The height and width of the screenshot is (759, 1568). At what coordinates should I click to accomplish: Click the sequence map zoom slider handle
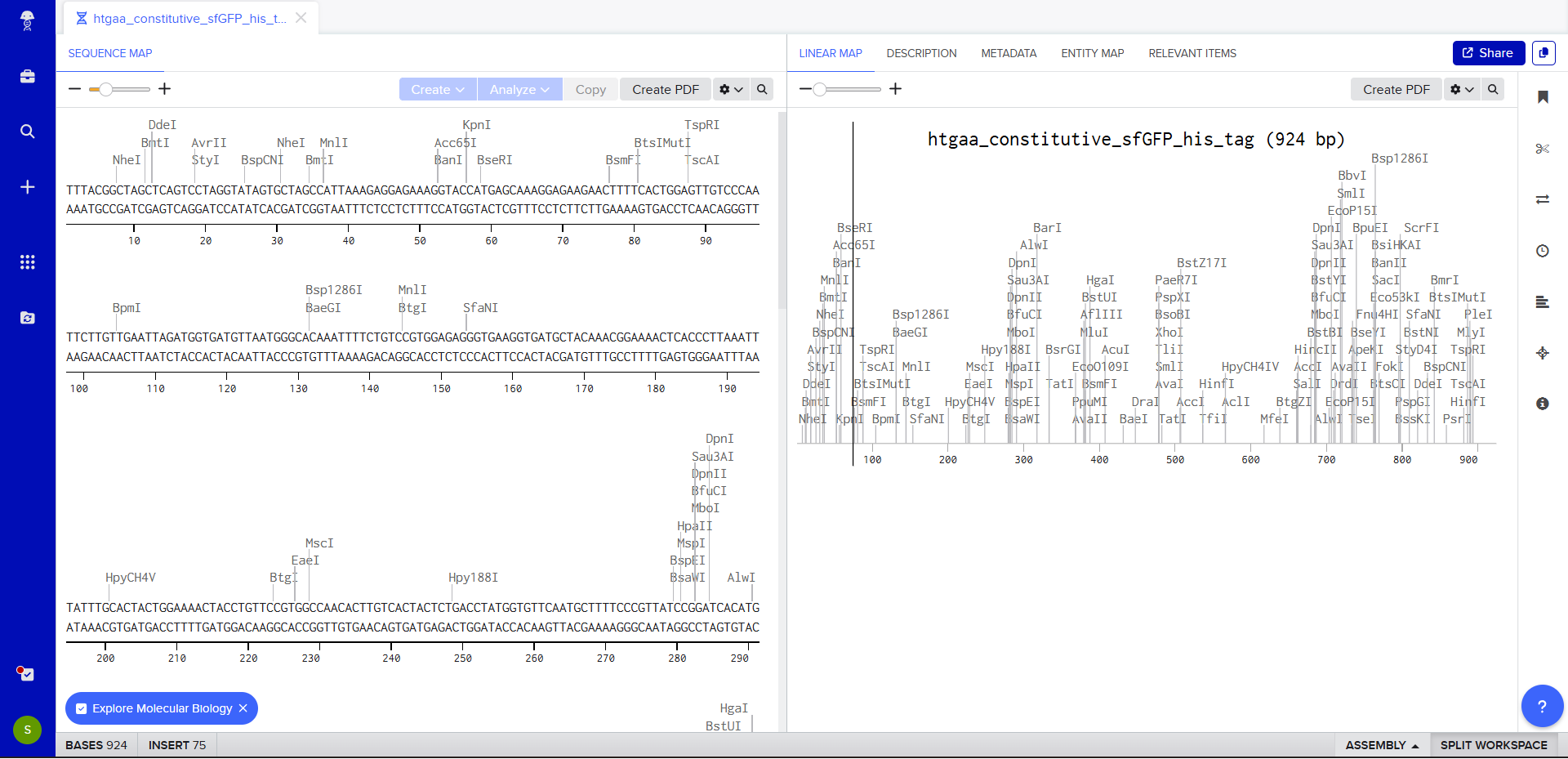point(105,89)
